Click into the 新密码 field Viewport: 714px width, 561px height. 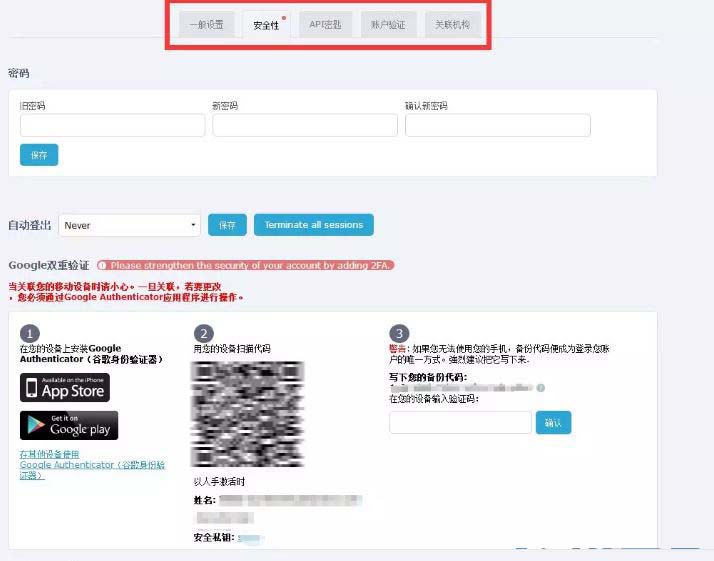305,125
